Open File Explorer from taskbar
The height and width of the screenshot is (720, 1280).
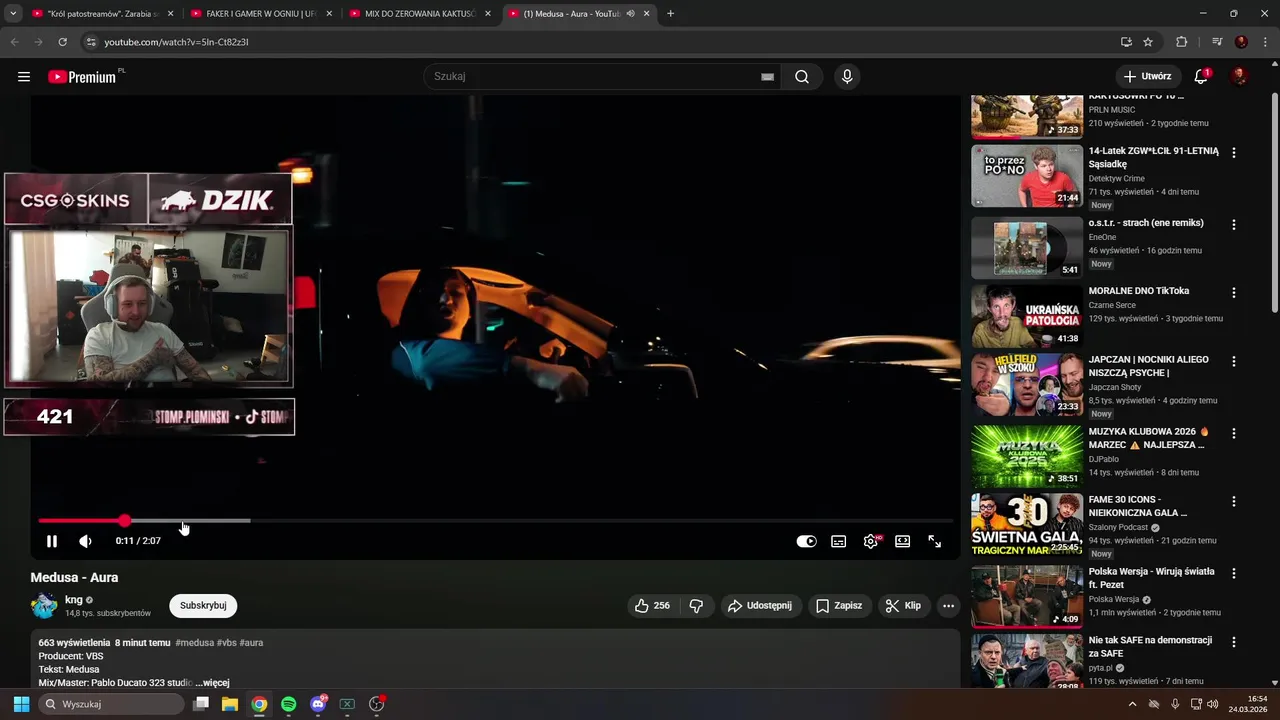[230, 704]
